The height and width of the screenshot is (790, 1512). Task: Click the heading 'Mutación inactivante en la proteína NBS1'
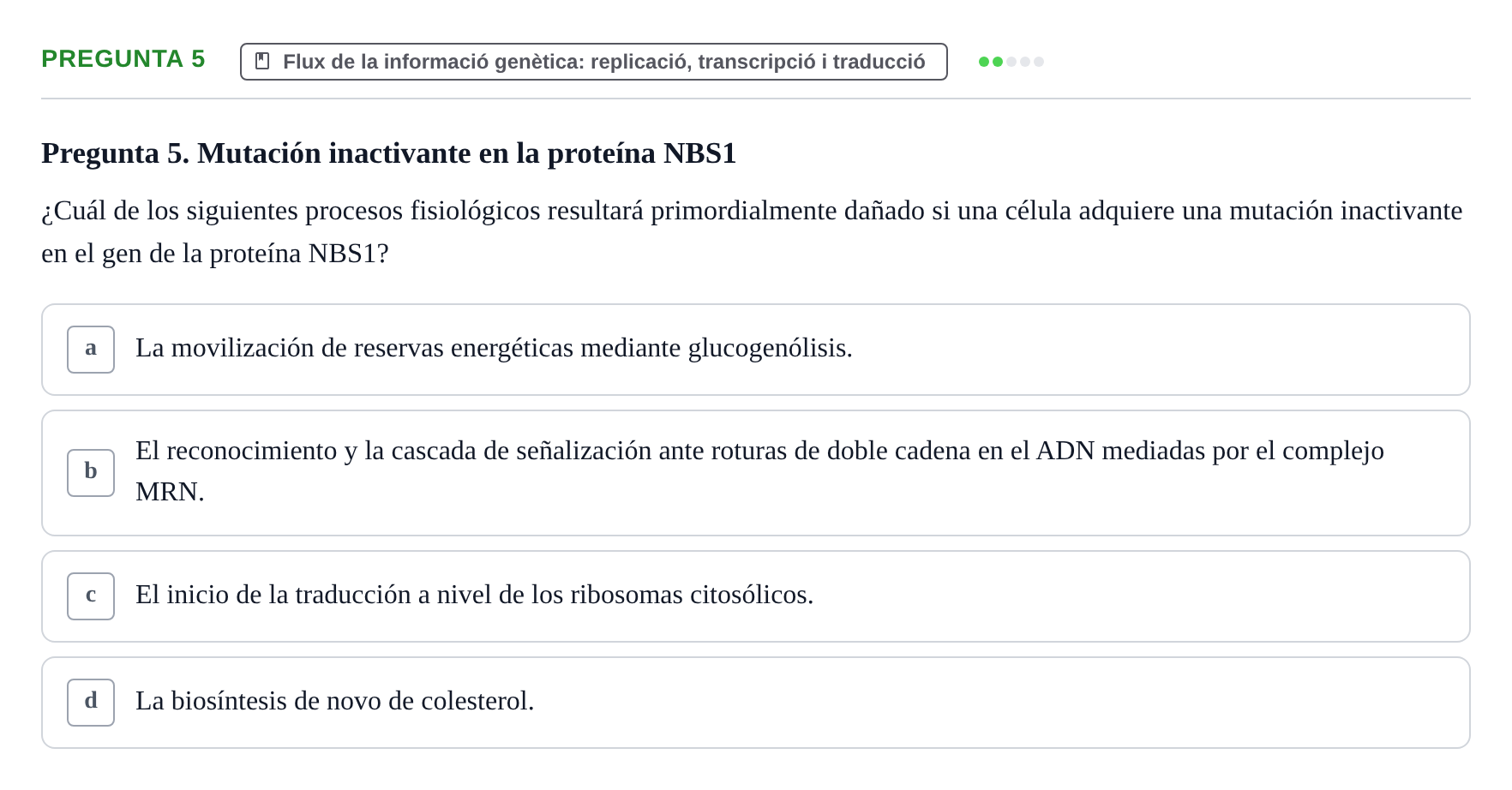pyautogui.click(x=466, y=153)
